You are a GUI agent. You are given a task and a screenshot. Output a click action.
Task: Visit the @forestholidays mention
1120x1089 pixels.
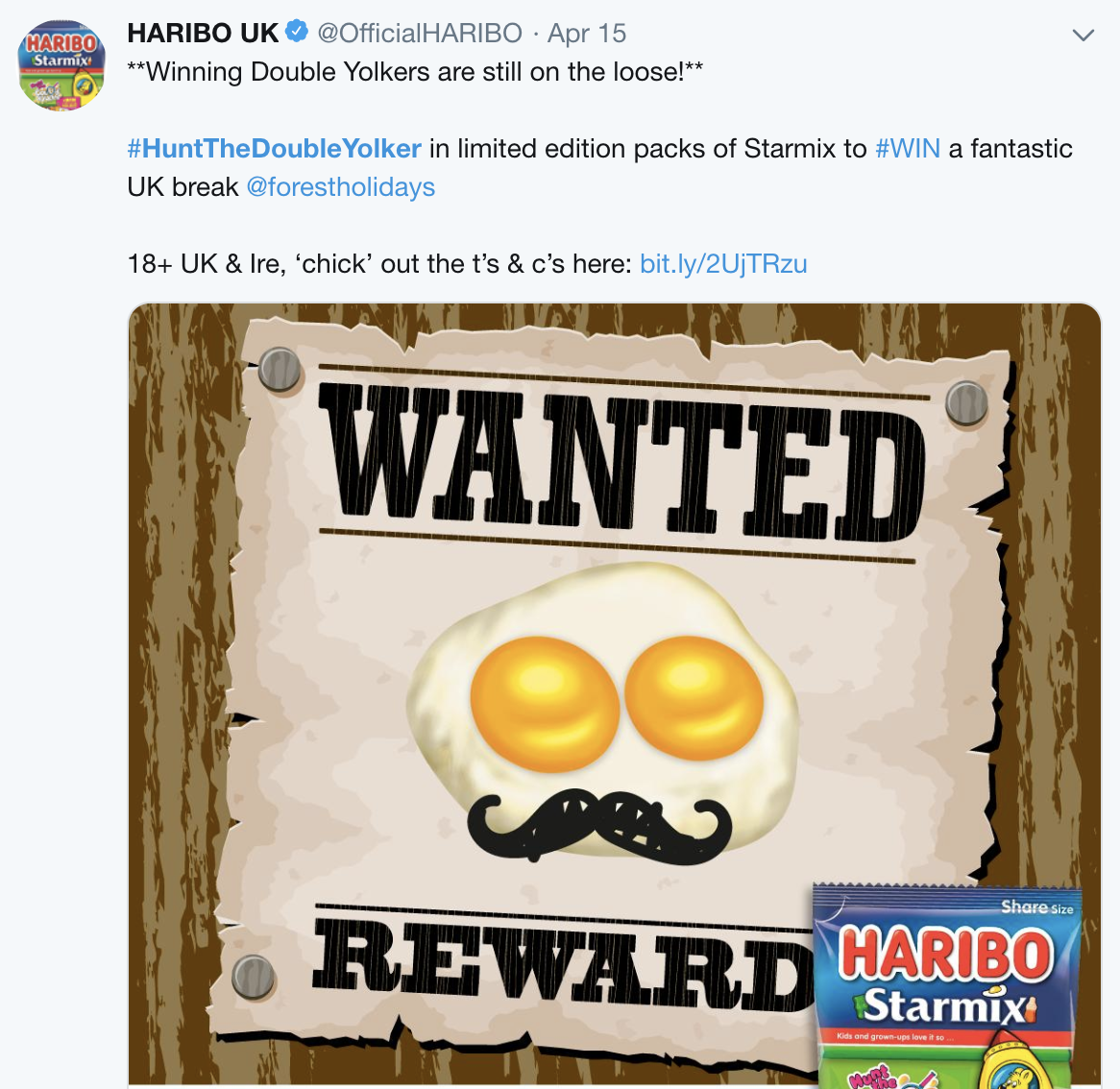pos(341,187)
